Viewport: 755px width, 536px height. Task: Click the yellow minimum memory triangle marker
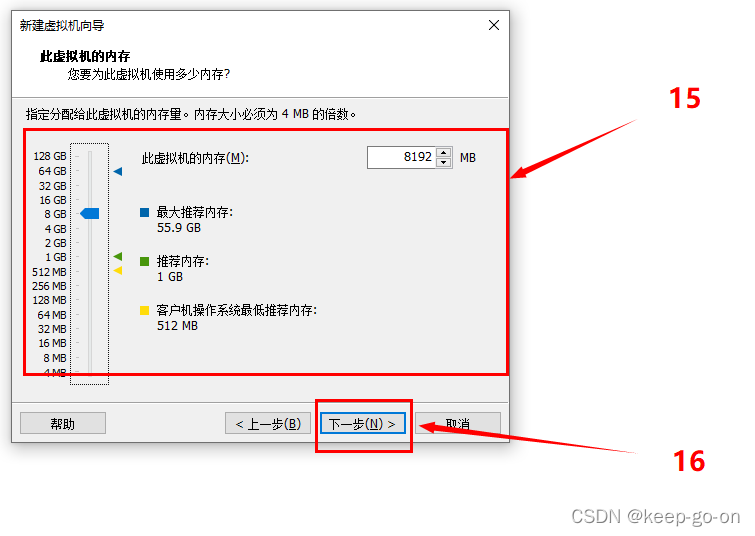pyautogui.click(x=118, y=271)
